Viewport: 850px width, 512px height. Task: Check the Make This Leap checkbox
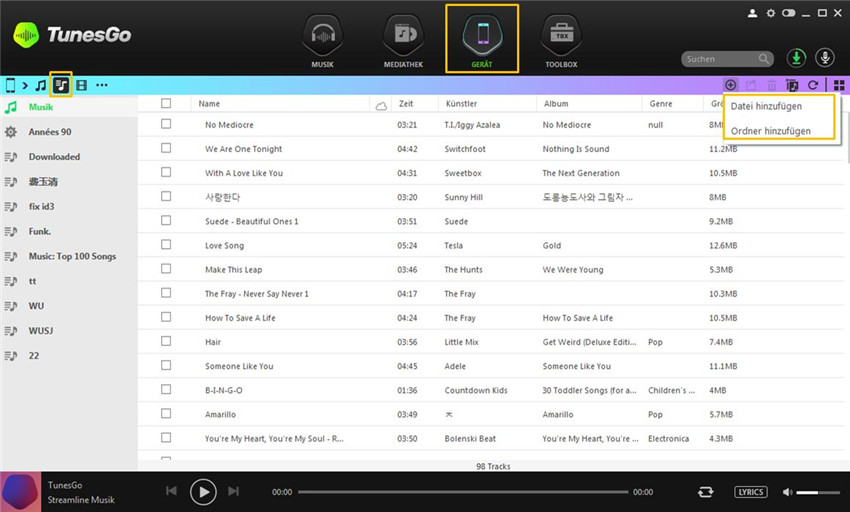tap(166, 269)
